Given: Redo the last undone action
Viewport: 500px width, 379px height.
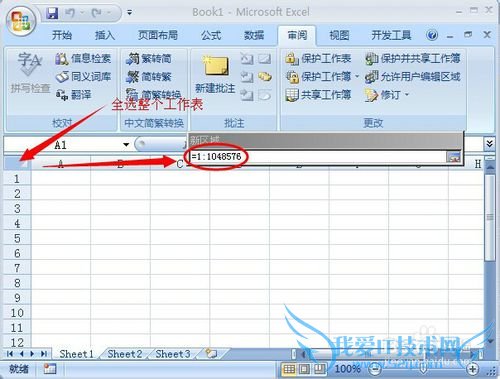Looking at the screenshot, I should click(96, 13).
